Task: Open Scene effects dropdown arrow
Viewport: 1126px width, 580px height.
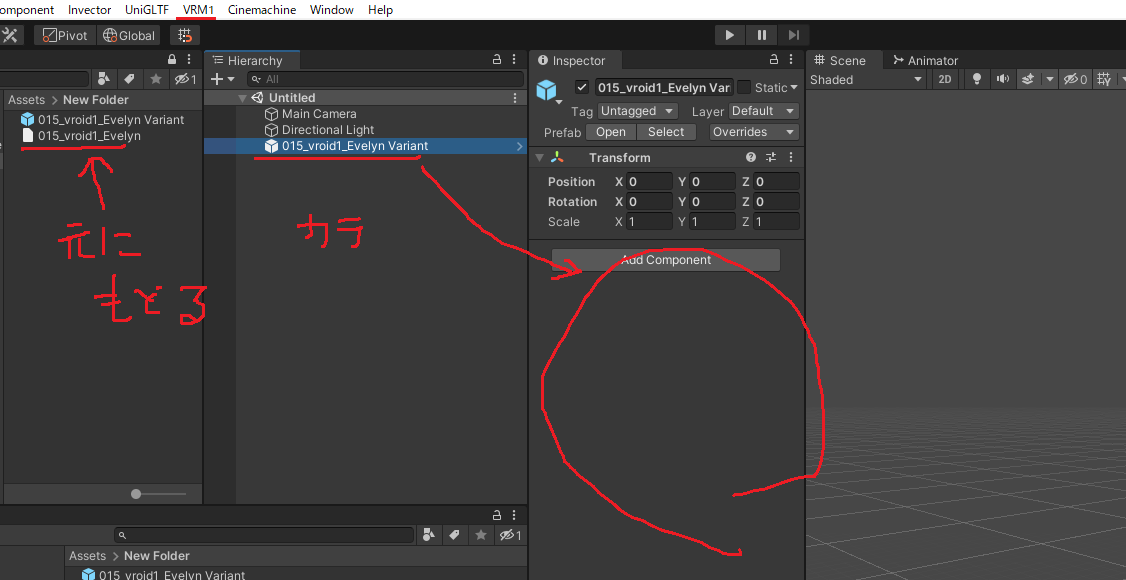Action: coord(1050,80)
